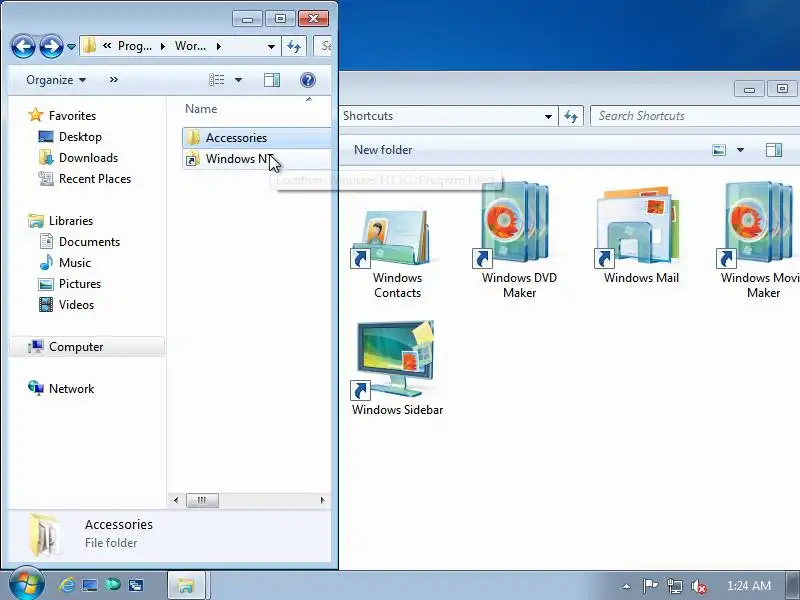Go forward with the blue Forward arrow
Viewport: 800px width, 600px height.
52,47
